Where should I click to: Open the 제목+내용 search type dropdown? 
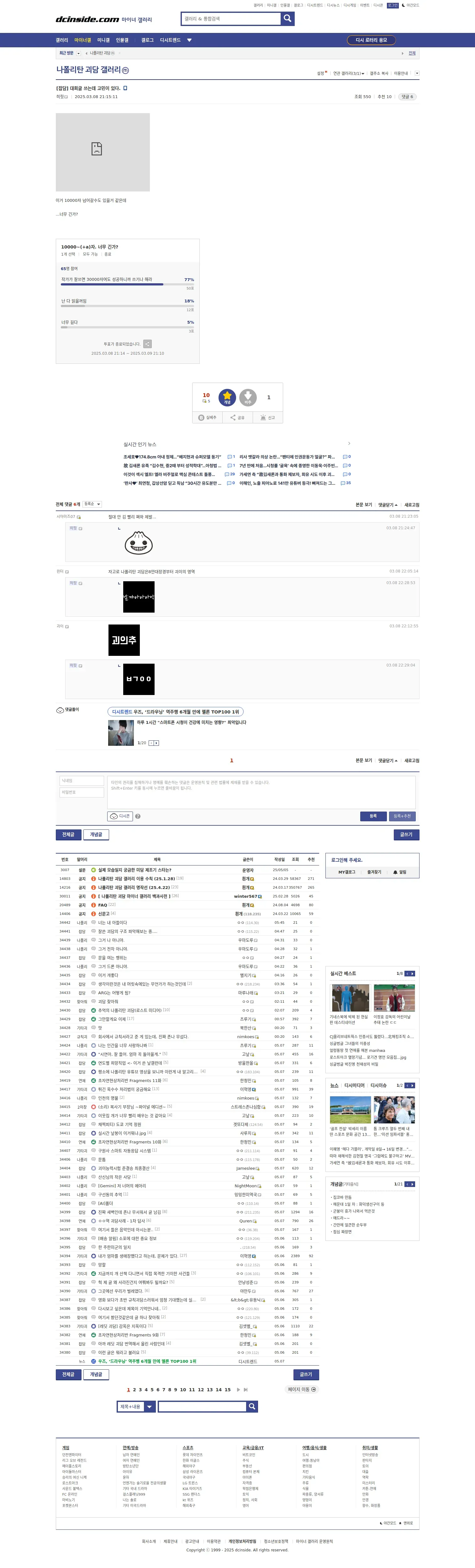click(x=136, y=1407)
